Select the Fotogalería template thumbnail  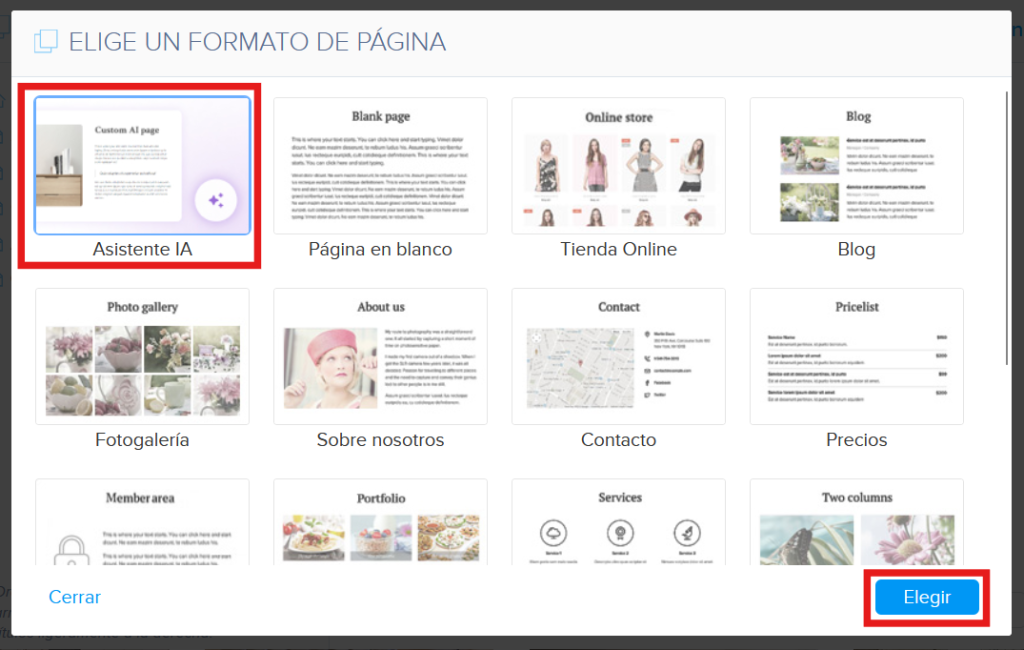(142, 356)
